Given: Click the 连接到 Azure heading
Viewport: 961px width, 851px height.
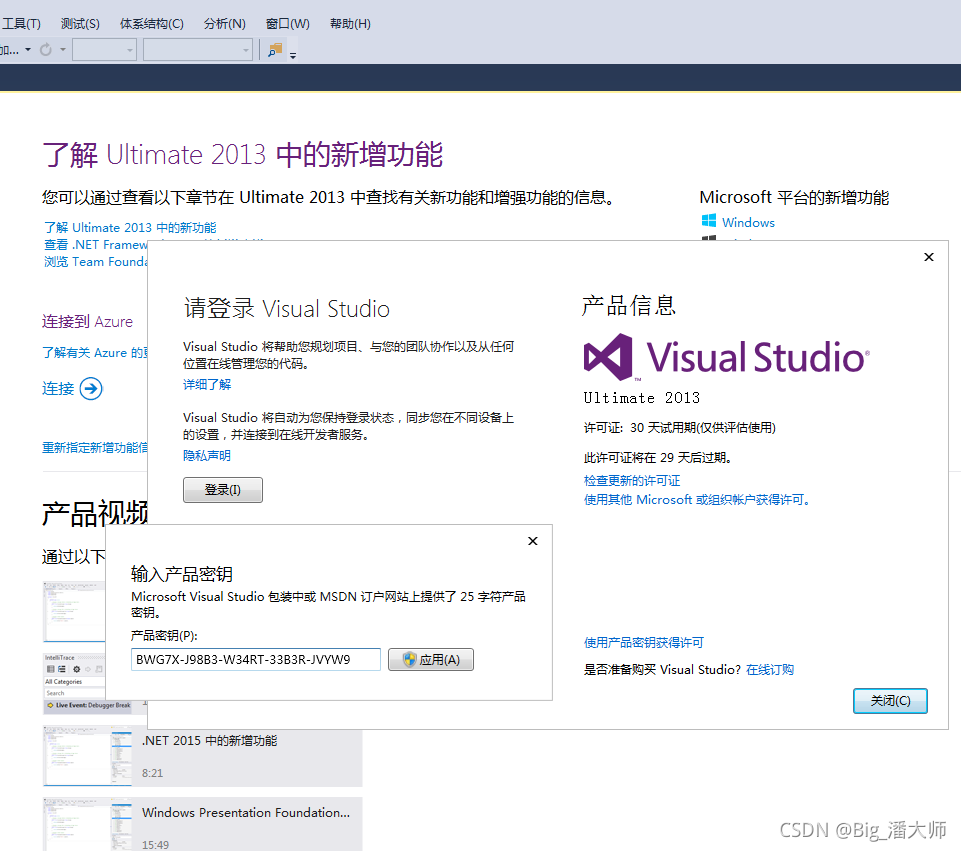Looking at the screenshot, I should (87, 322).
